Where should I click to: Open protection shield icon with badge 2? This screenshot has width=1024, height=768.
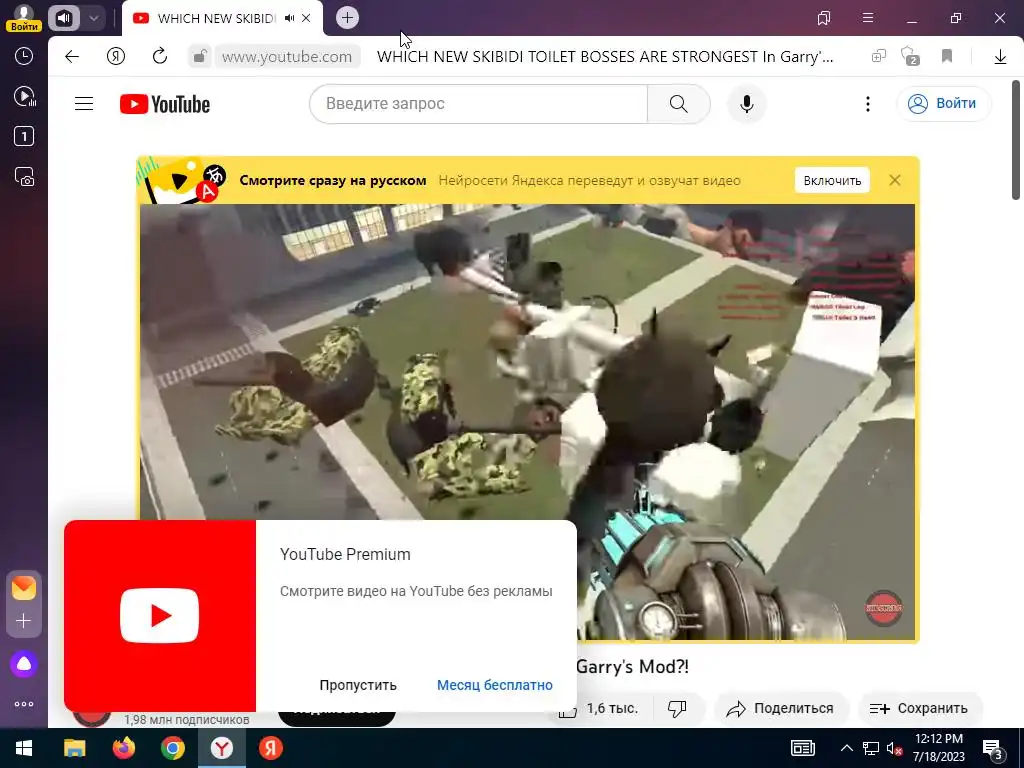point(910,57)
